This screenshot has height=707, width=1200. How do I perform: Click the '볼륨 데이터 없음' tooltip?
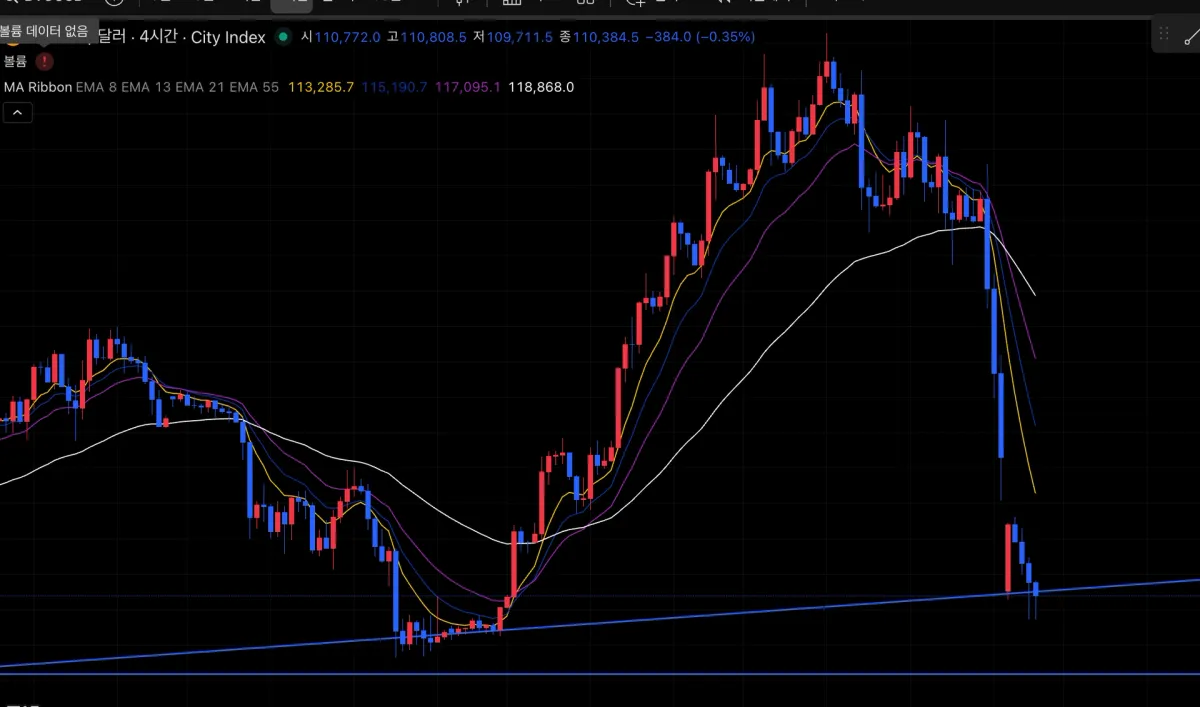tap(49, 31)
